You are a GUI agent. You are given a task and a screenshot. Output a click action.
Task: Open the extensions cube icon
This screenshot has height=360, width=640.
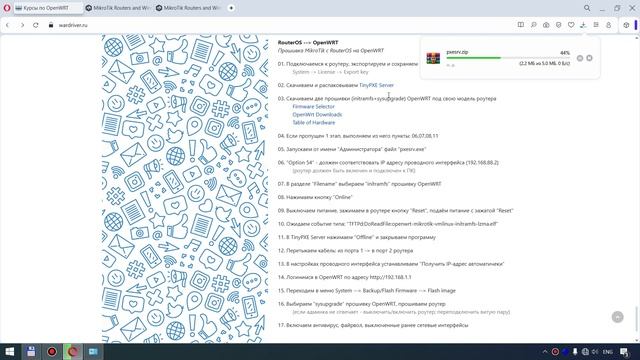(626, 25)
